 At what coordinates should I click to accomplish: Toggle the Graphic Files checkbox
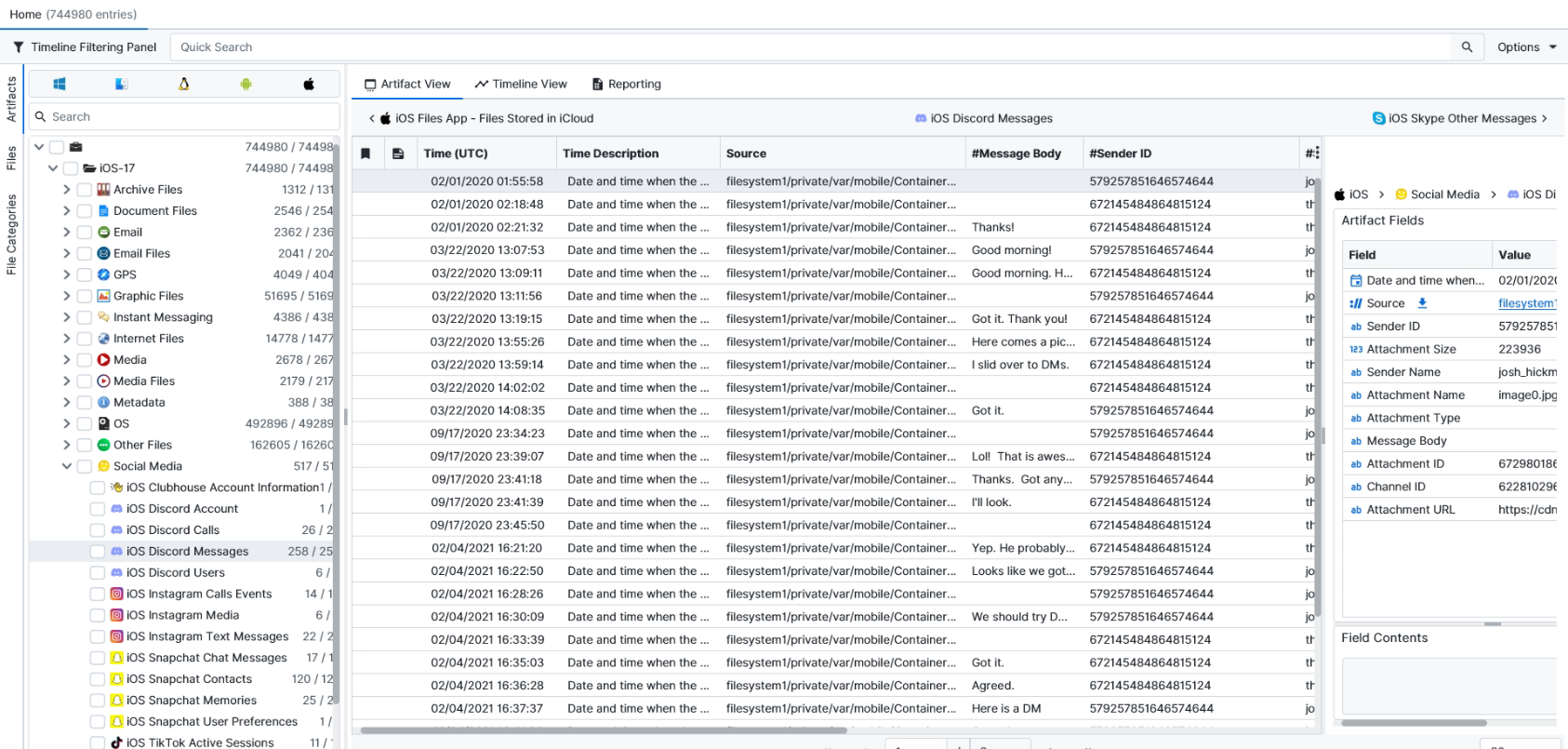tap(85, 296)
